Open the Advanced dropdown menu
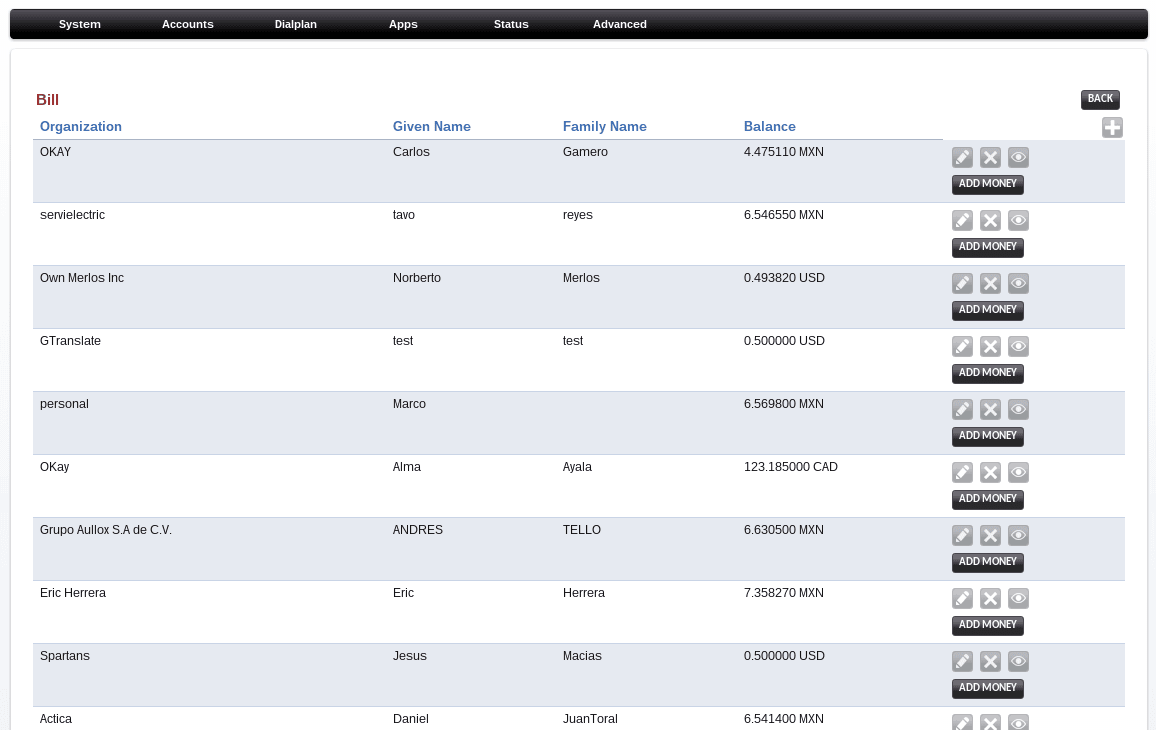This screenshot has height=730, width=1156. pos(619,24)
